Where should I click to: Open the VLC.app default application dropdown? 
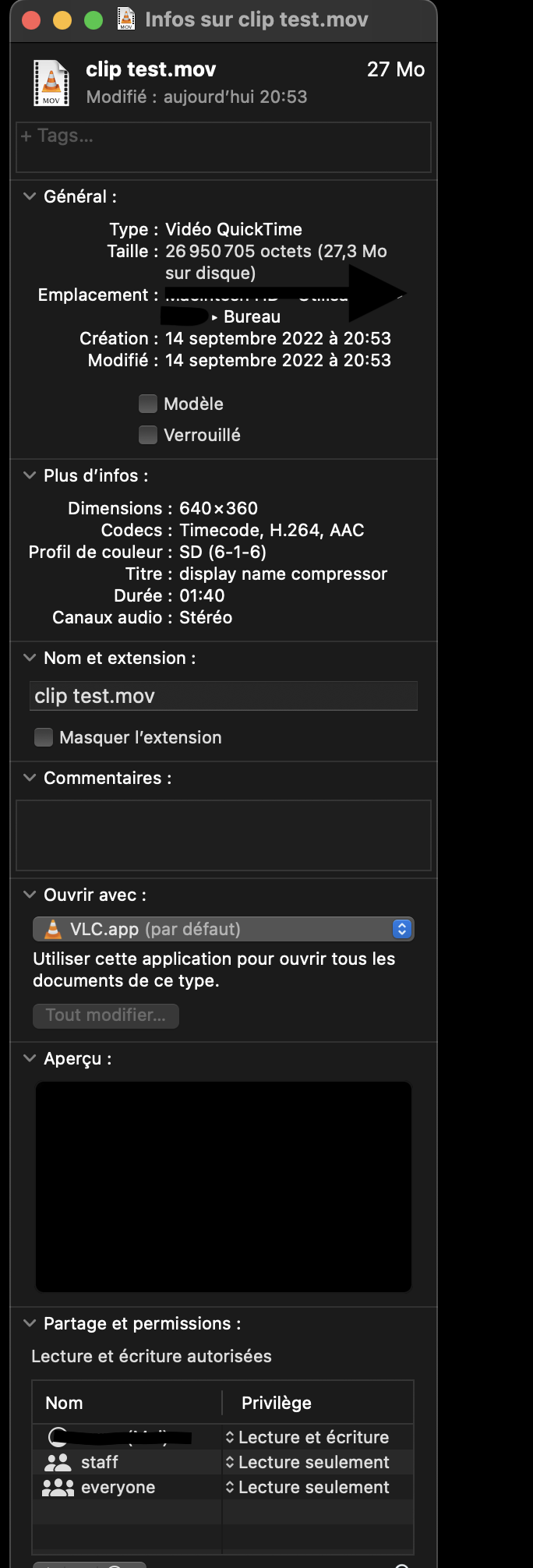[x=401, y=928]
